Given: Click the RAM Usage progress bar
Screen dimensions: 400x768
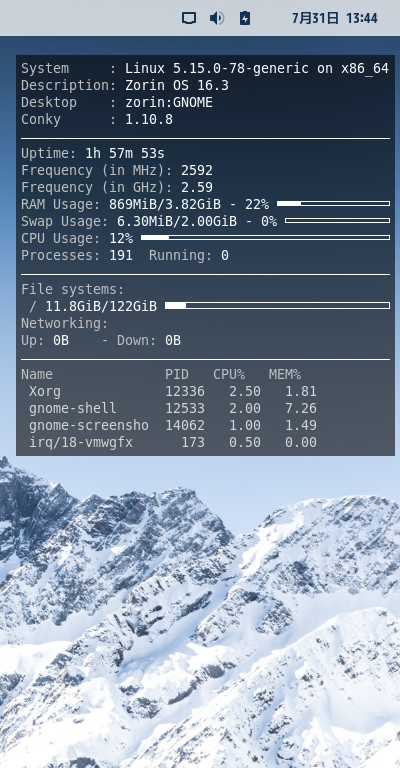Looking at the screenshot, I should pos(333,204).
